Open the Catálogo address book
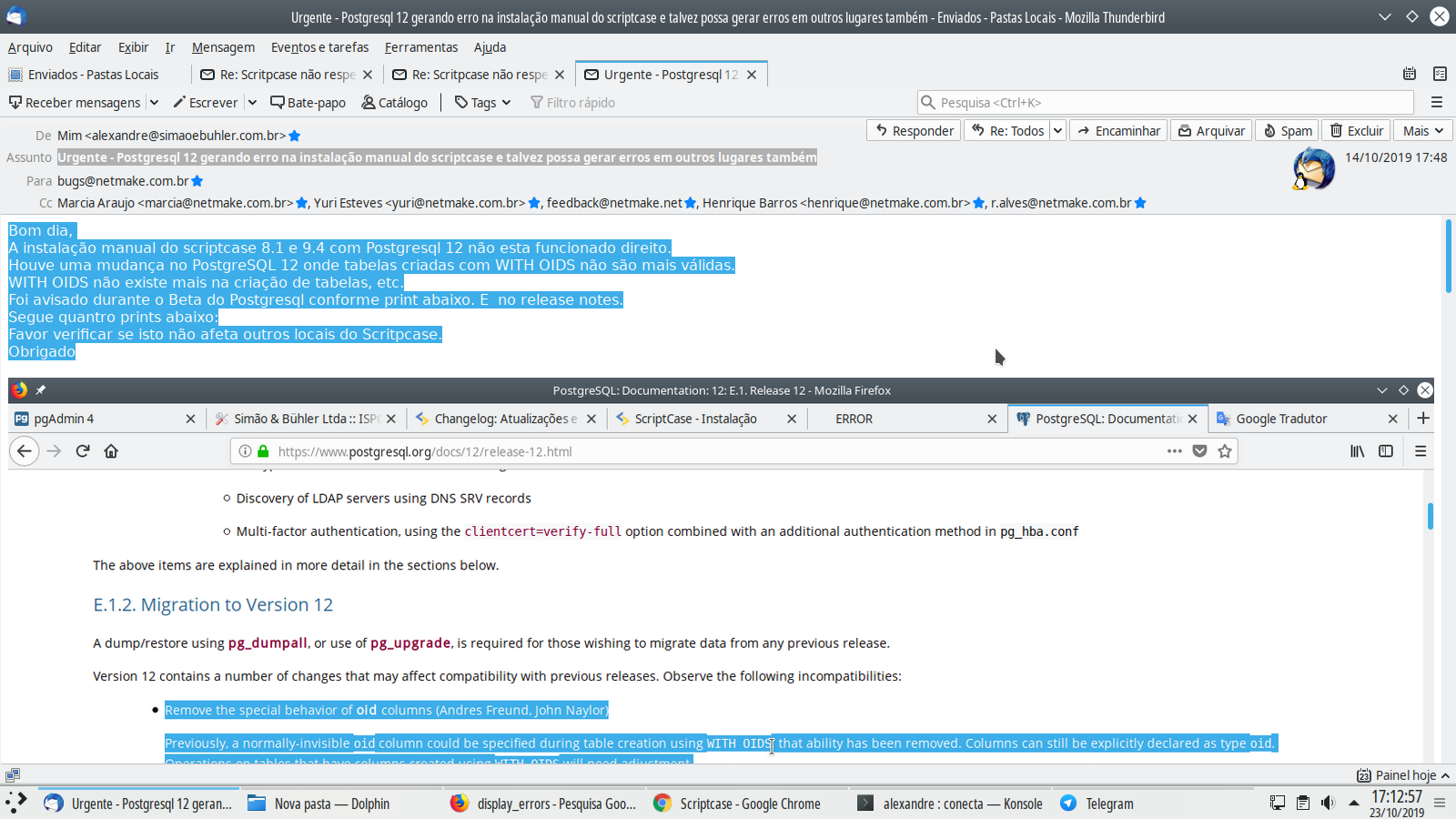 [x=394, y=103]
